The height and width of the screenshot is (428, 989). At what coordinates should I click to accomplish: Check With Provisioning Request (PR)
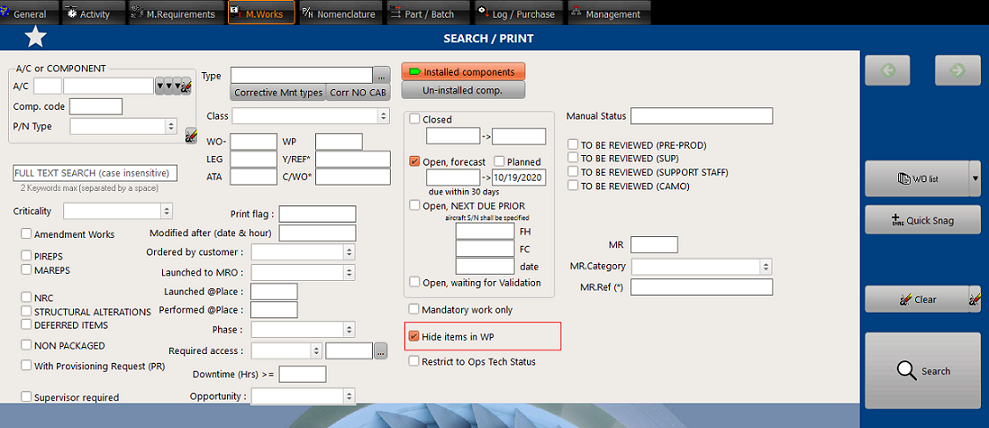(26, 366)
